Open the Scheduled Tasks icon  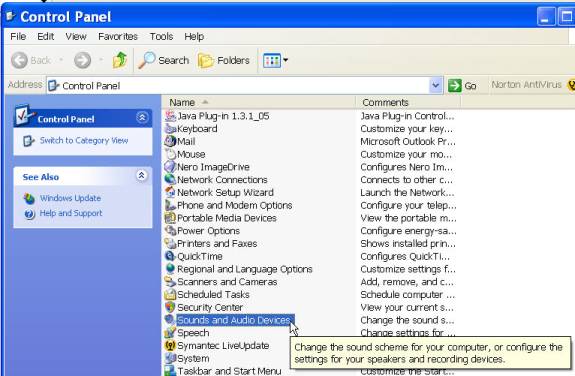pyautogui.click(x=170, y=295)
